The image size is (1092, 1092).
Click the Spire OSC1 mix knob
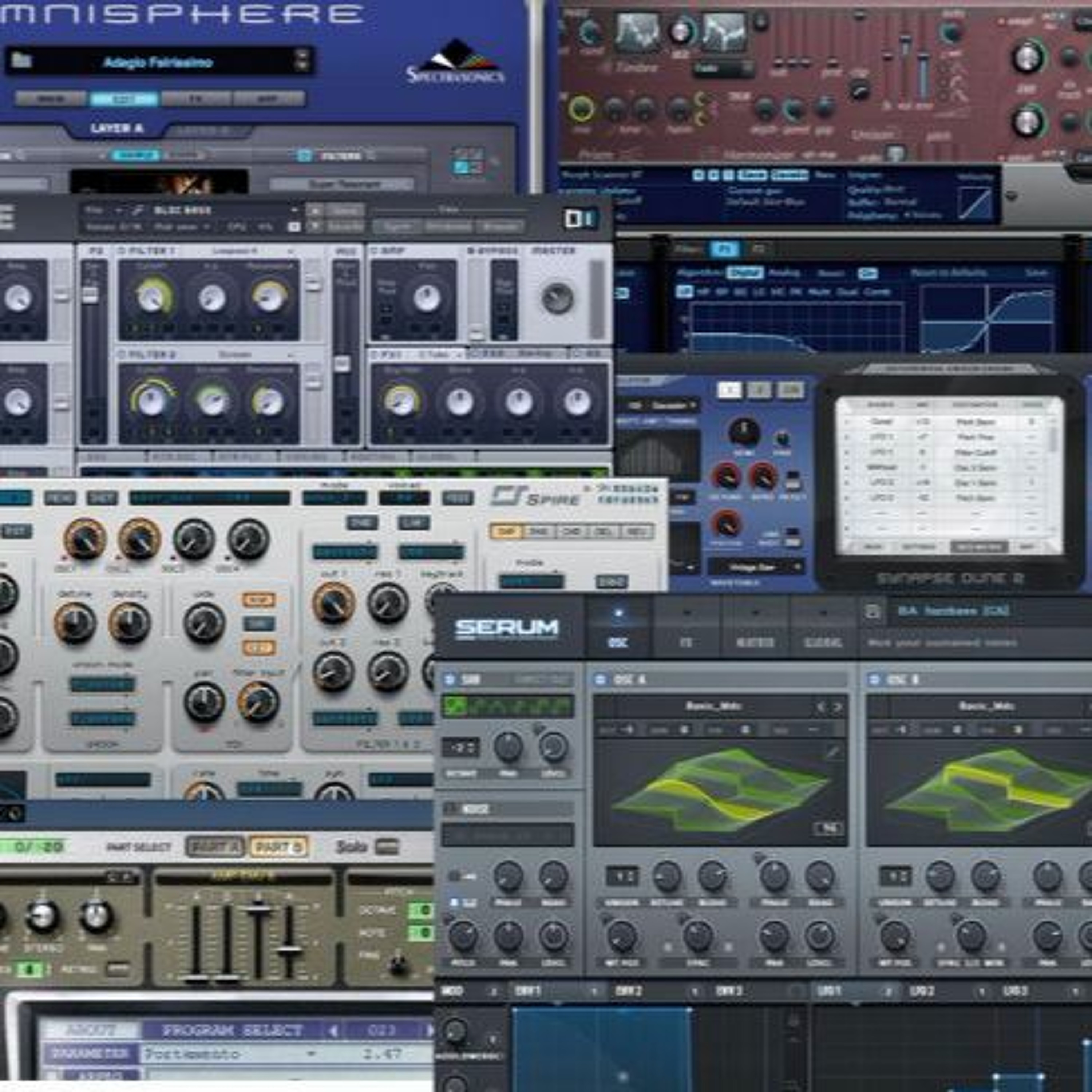tap(85, 539)
